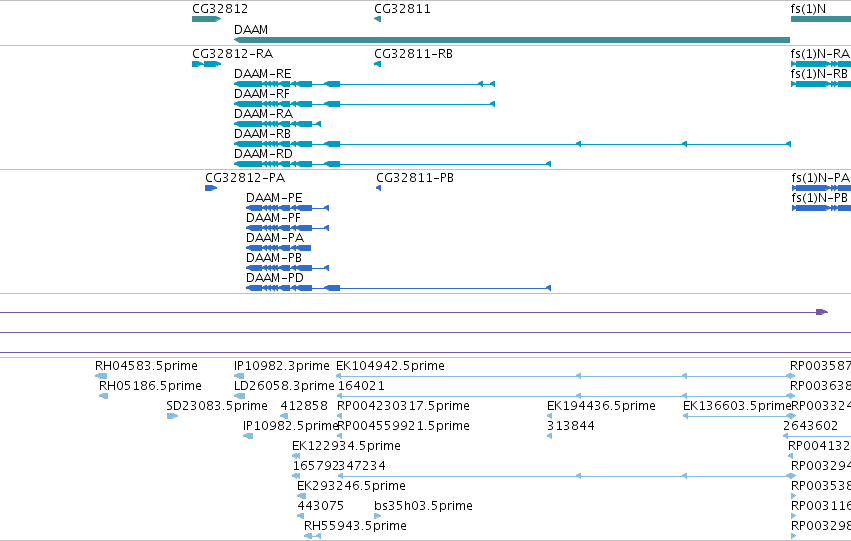This screenshot has width=851, height=541.
Task: Click the DAAM-PF protein label
Action: point(273,218)
